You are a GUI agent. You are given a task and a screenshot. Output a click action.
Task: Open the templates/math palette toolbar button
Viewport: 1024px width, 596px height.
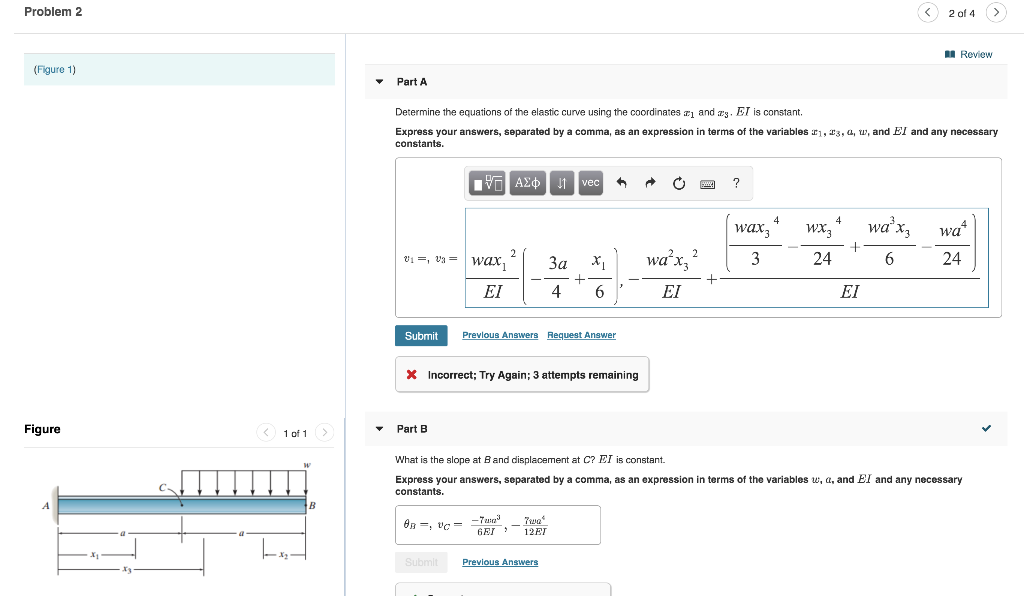pos(488,183)
